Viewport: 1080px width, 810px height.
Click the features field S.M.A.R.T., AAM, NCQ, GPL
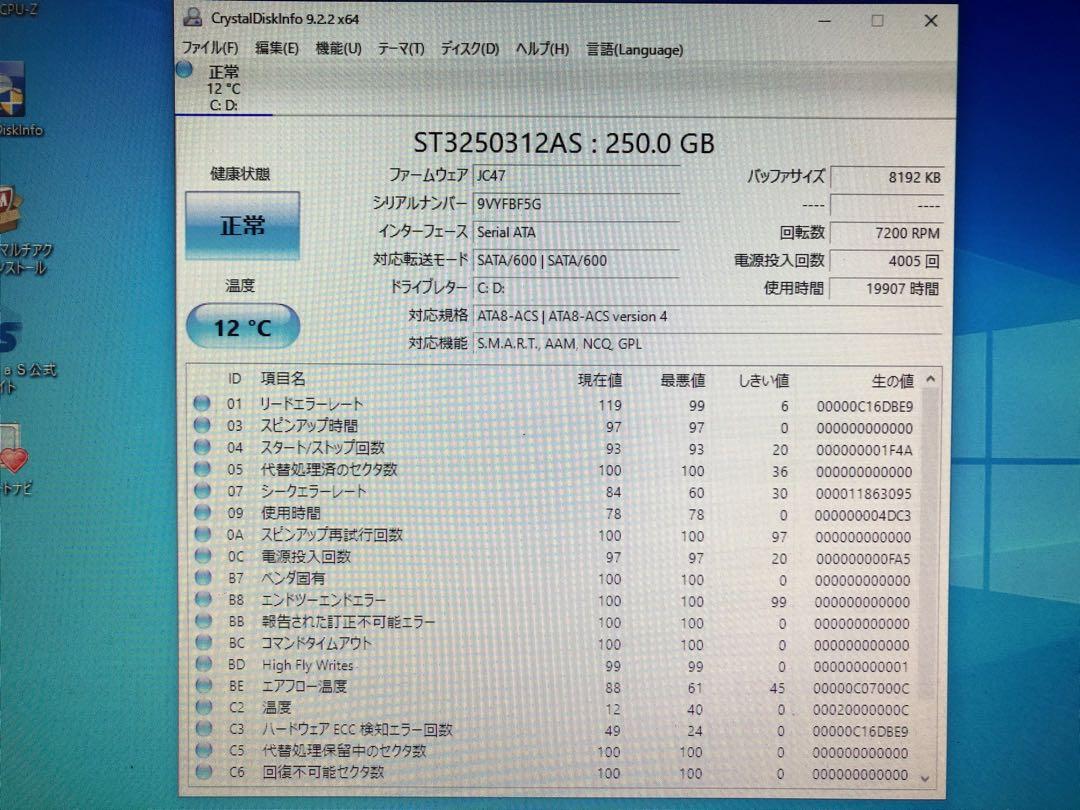tap(707, 343)
